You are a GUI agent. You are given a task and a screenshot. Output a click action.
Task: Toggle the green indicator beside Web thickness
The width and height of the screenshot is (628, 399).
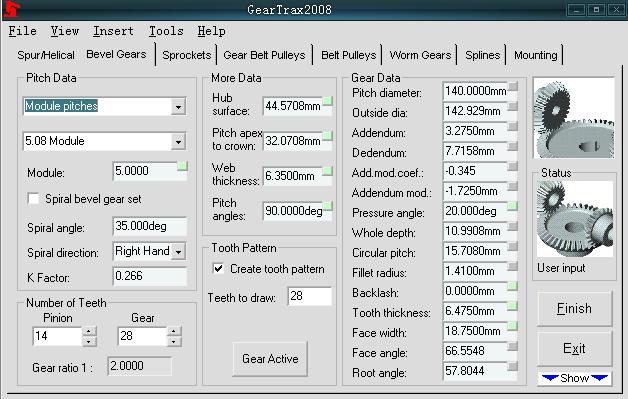(x=328, y=171)
